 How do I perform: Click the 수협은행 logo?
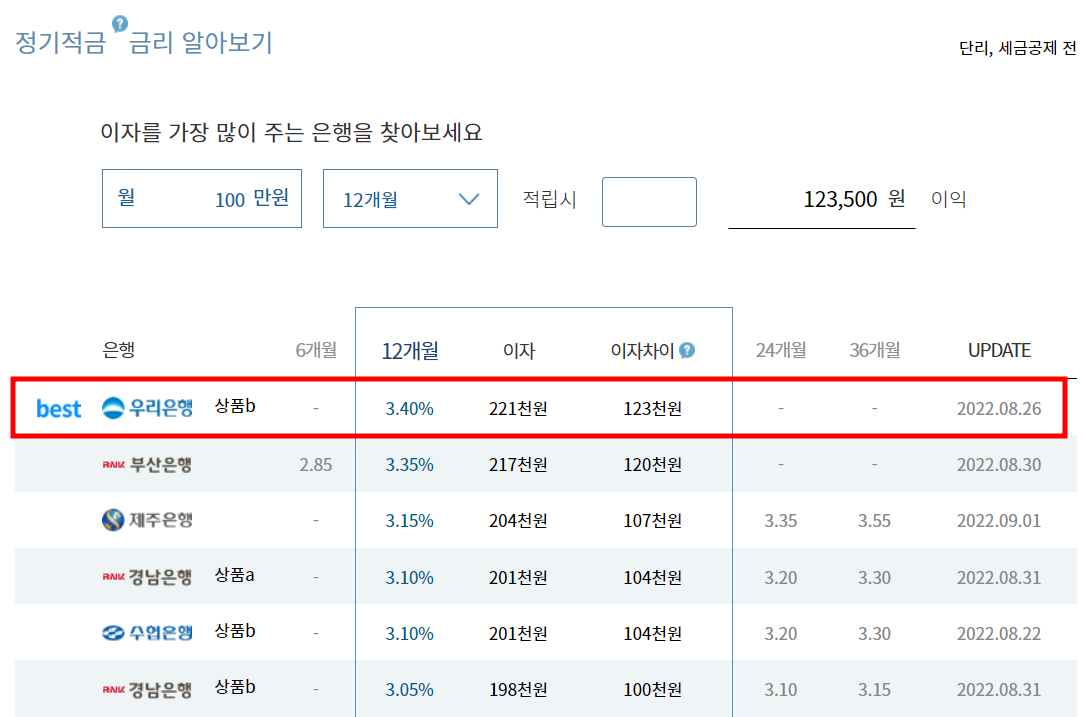tap(147, 633)
